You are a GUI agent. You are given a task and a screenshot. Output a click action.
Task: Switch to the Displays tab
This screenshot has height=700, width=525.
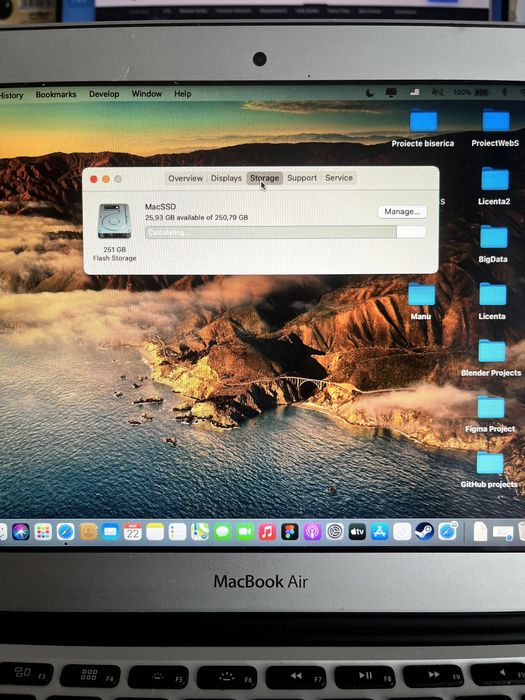226,178
